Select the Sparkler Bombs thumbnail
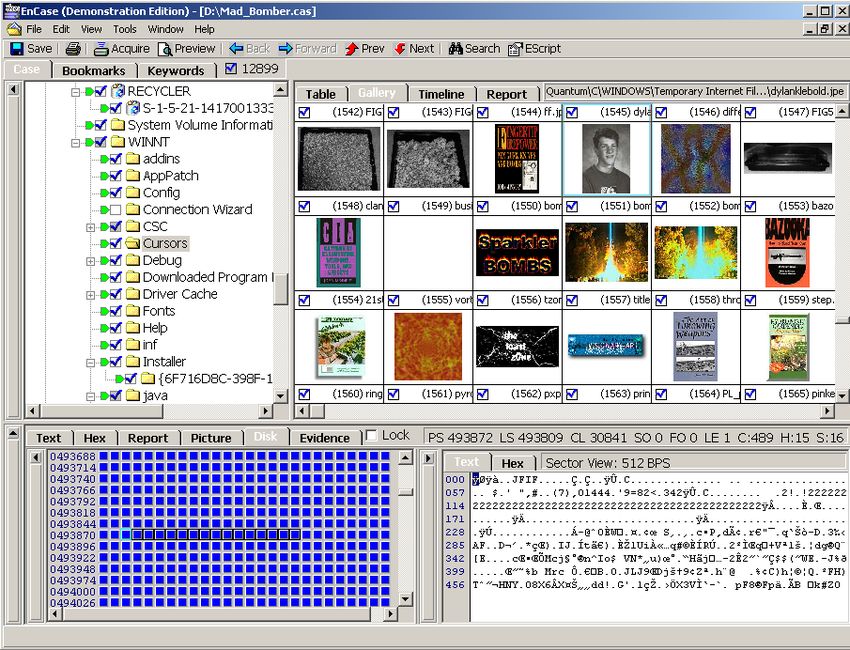The image size is (850, 650). point(518,253)
